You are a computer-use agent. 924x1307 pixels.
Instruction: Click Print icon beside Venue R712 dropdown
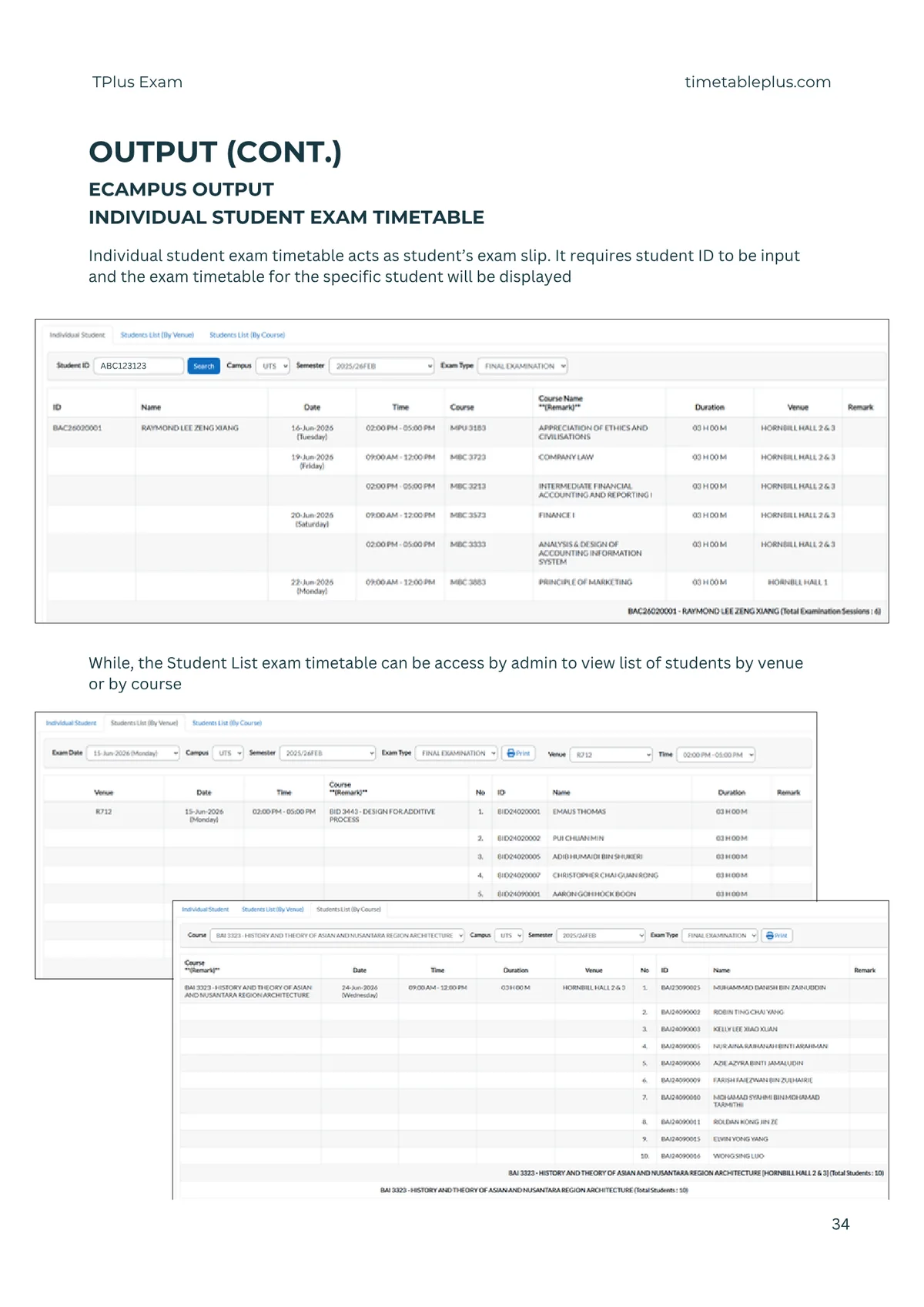coord(519,753)
